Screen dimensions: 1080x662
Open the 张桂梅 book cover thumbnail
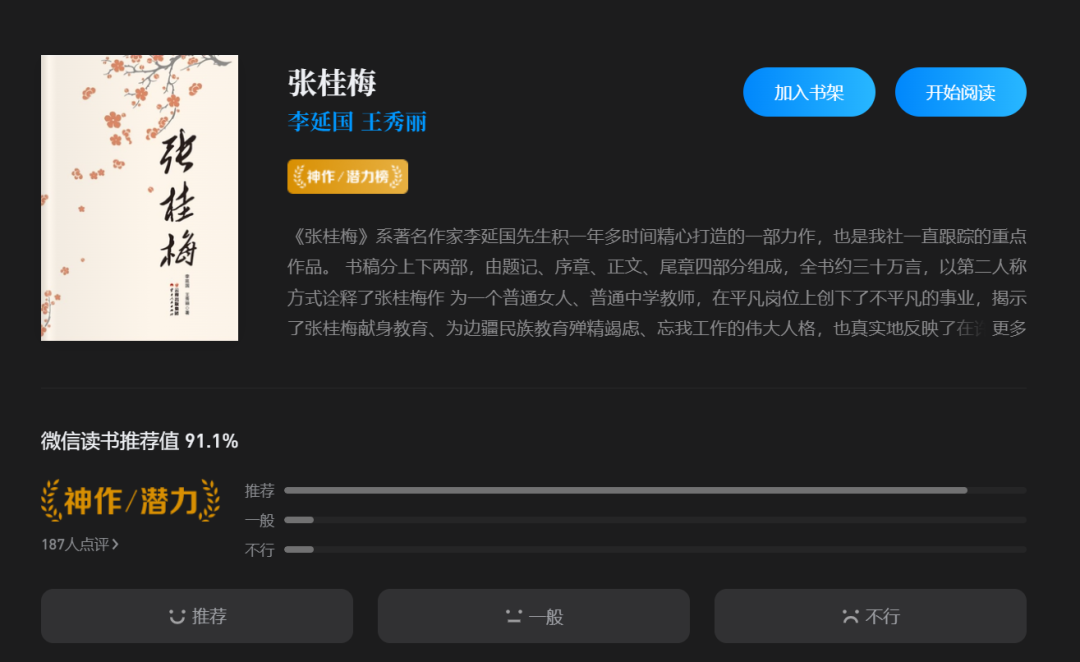tap(140, 198)
